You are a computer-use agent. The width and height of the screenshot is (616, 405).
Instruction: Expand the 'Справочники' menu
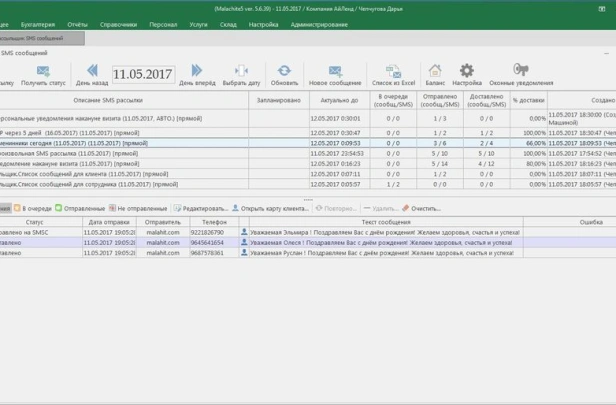click(119, 23)
